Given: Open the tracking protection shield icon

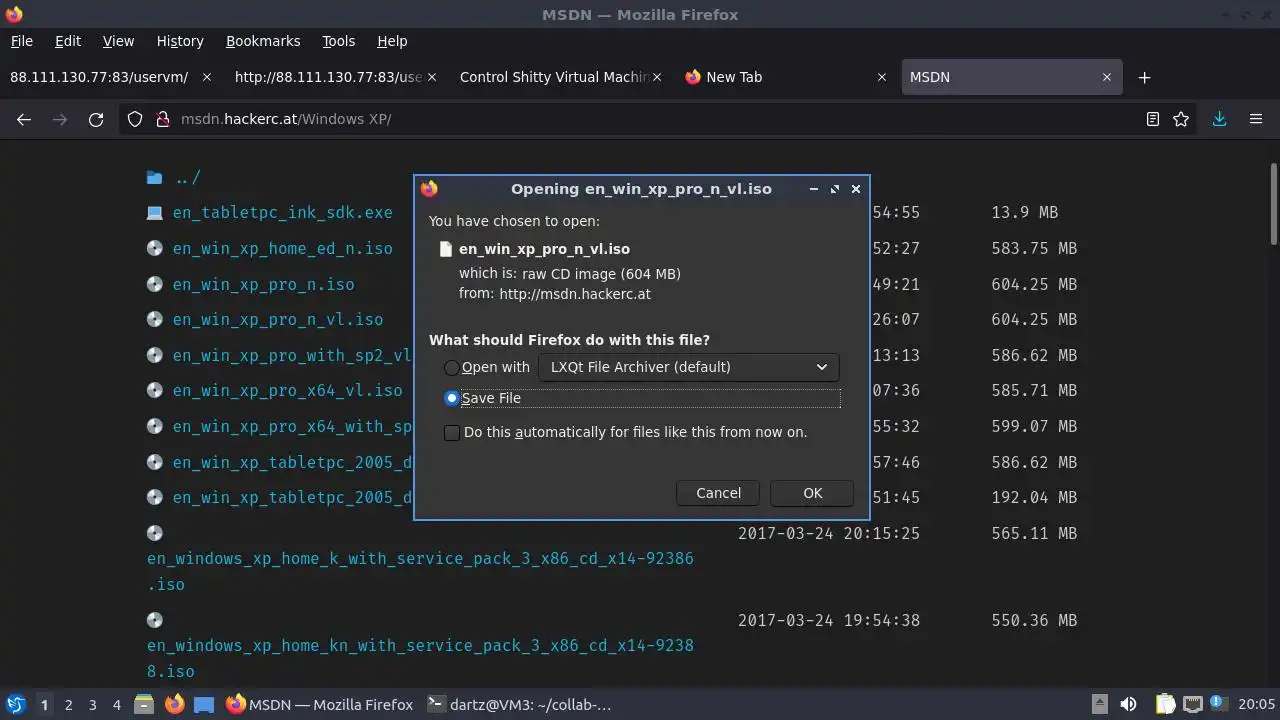Looking at the screenshot, I should coord(135,119).
